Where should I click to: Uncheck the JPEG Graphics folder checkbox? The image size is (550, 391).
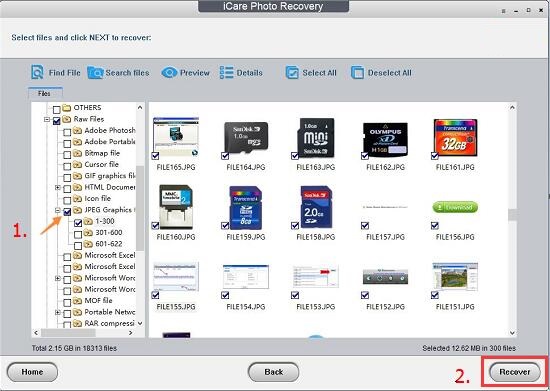pos(67,212)
